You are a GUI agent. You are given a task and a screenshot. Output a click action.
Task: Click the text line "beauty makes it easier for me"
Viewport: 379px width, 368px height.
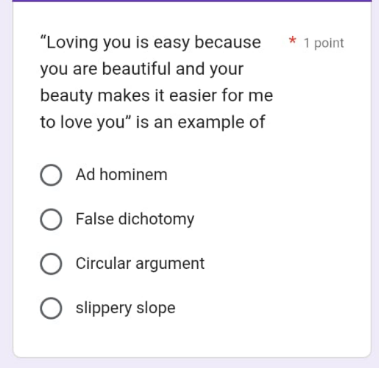point(157,96)
